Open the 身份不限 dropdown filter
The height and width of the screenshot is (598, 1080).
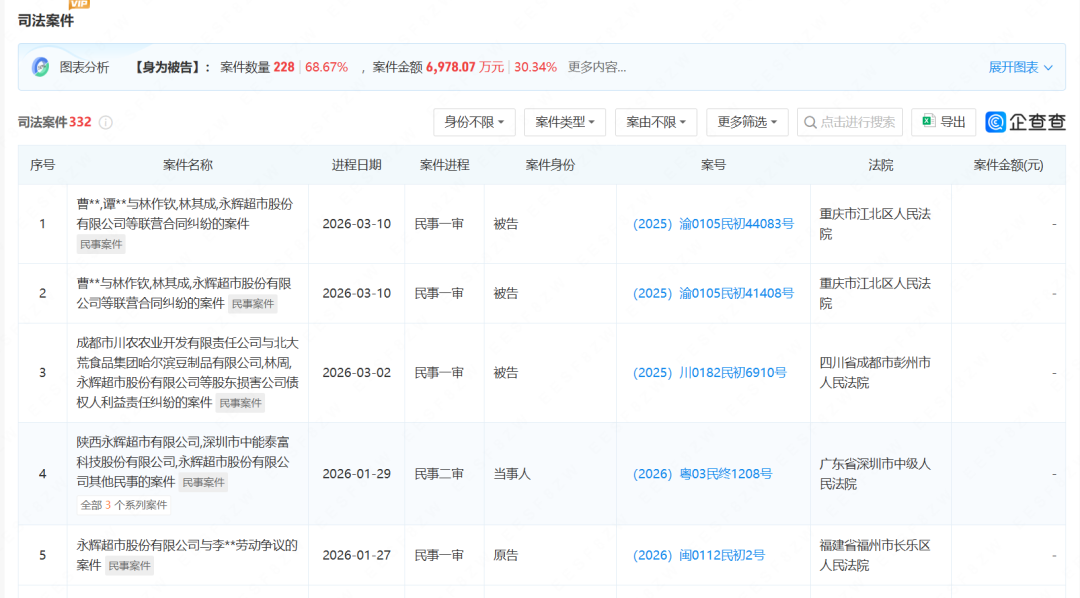coord(474,122)
